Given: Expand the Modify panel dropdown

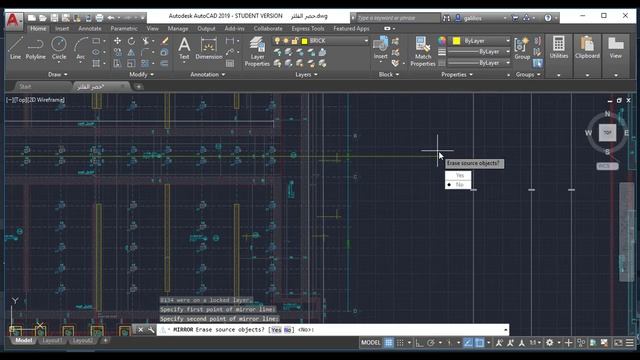Looking at the screenshot, I should tap(142, 75).
